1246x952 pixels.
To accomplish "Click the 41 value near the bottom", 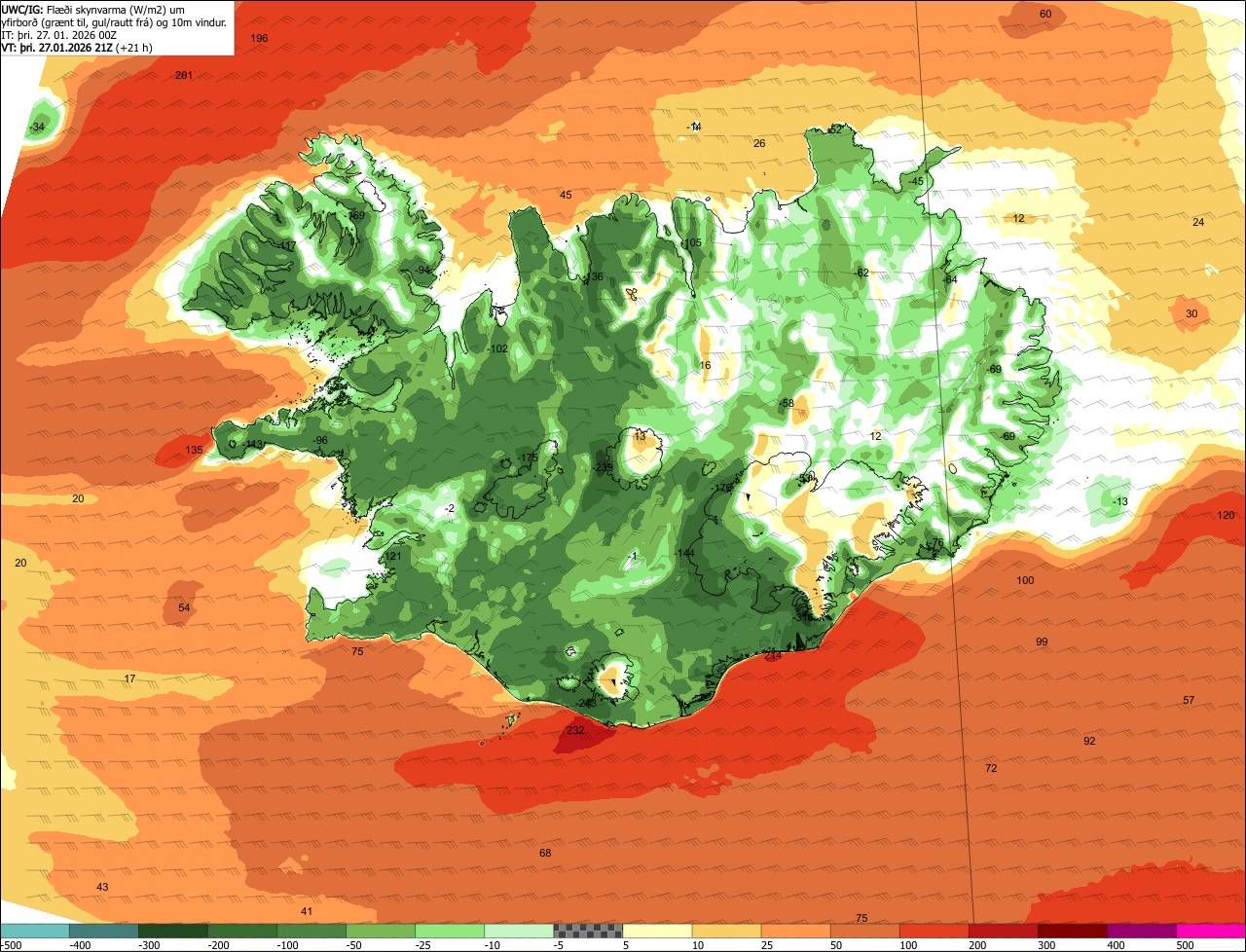I will coord(307,911).
